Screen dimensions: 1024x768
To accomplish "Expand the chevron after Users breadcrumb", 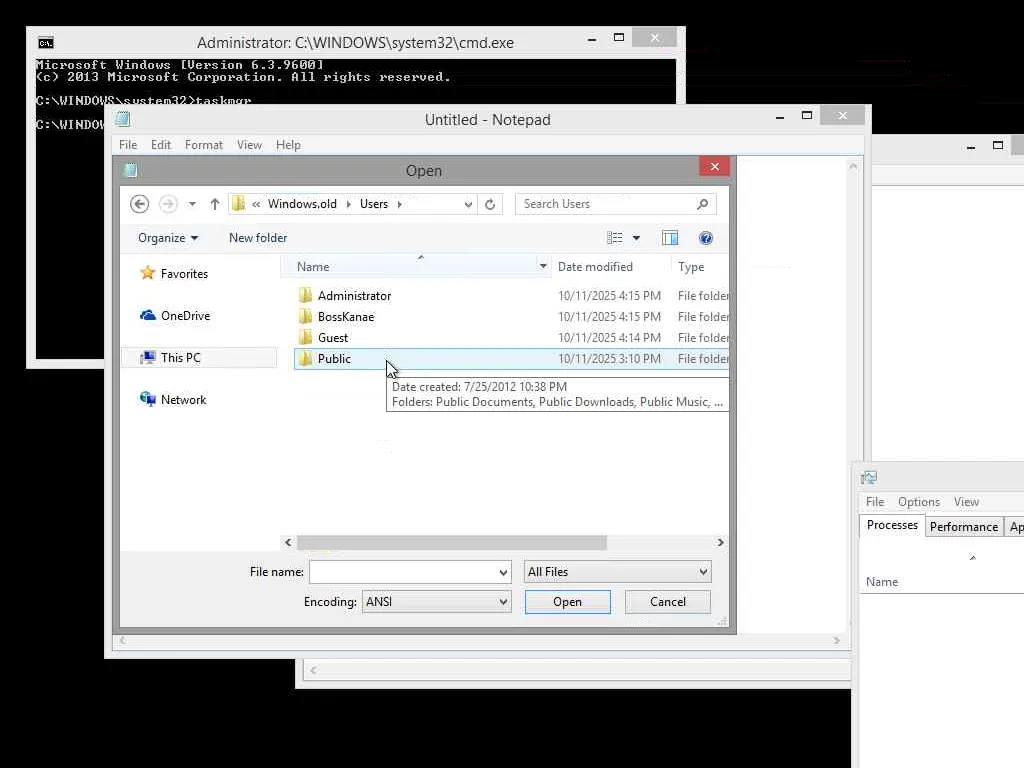I will 400,204.
